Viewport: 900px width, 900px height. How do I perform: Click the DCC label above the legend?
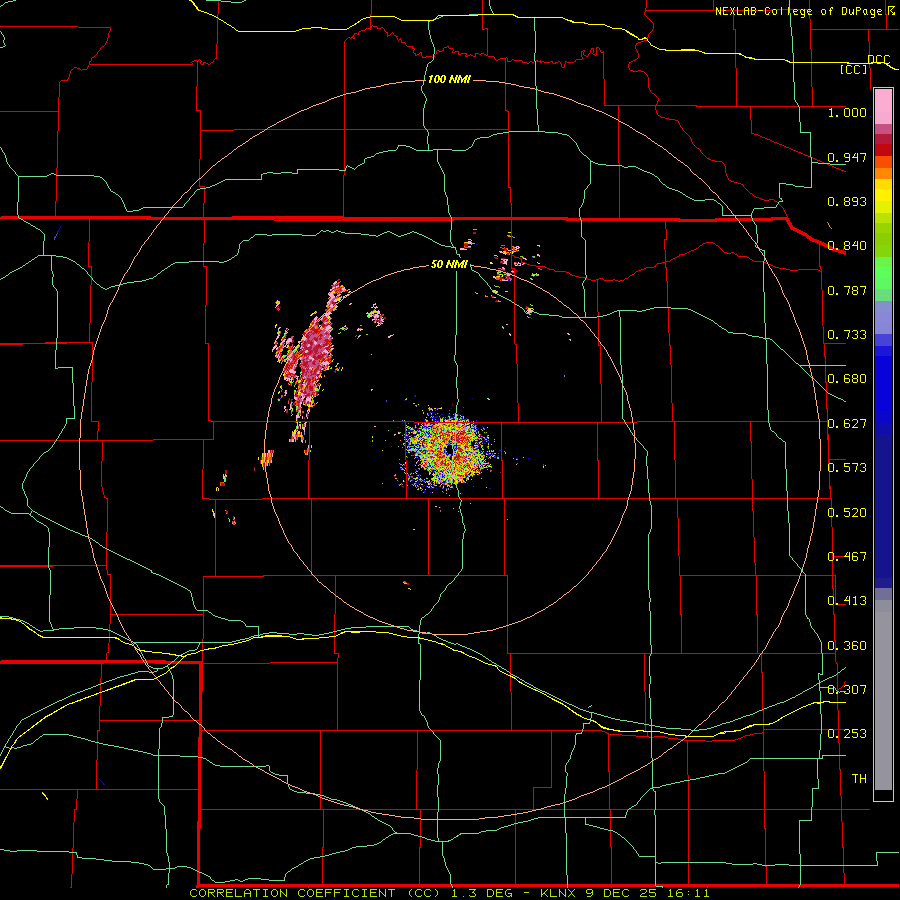tap(878, 59)
